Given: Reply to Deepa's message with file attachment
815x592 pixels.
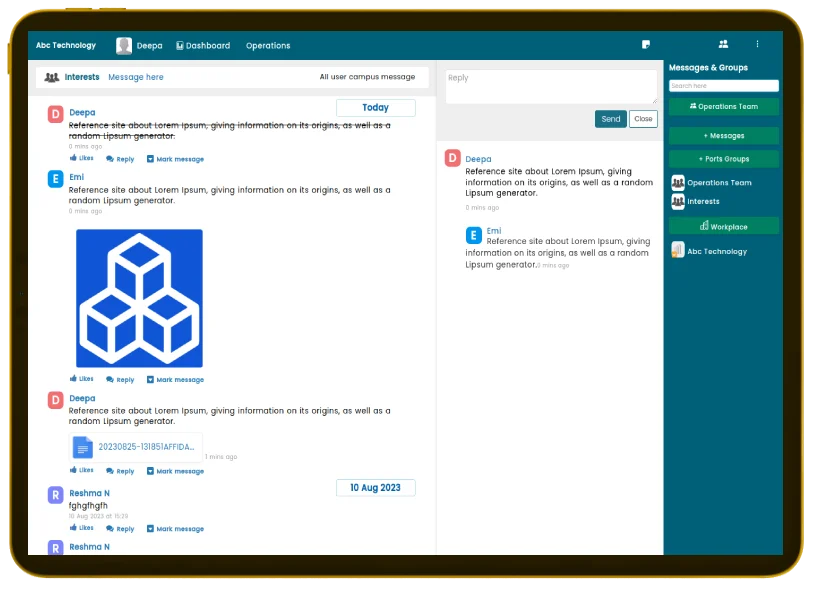Looking at the screenshot, I should click(x=120, y=471).
